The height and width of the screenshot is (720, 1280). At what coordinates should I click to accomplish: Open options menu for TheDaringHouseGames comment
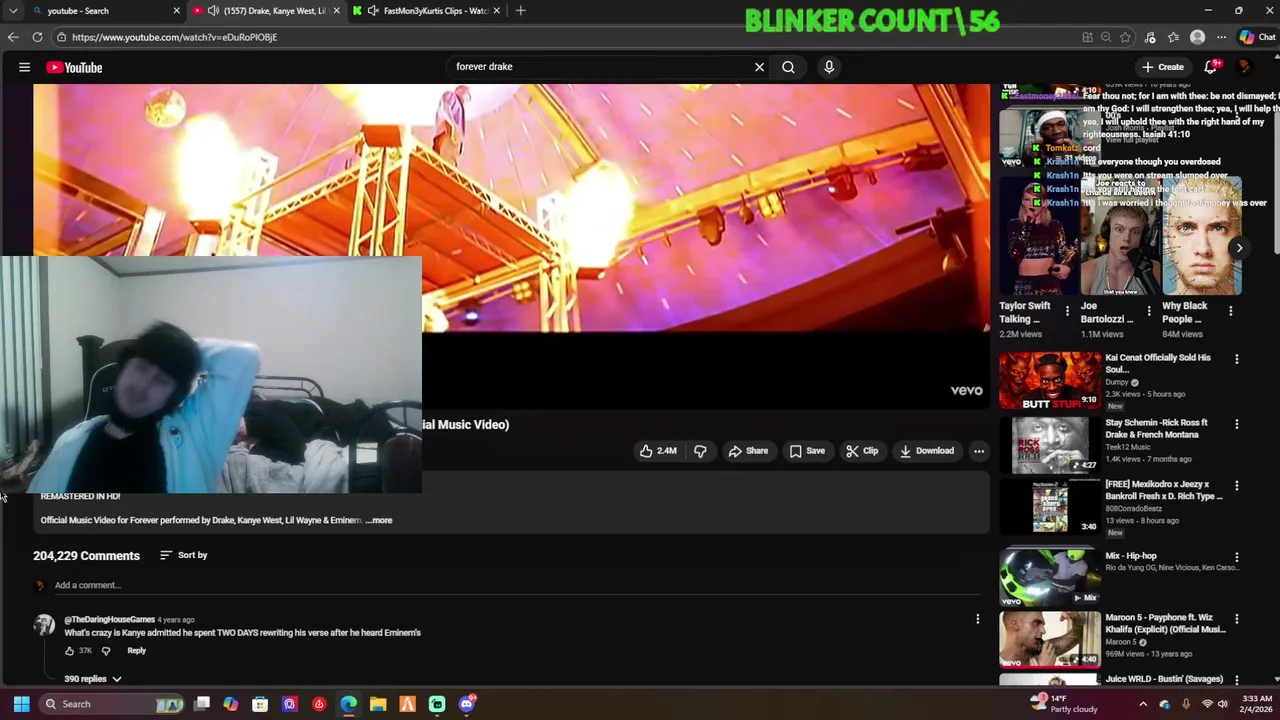[978, 619]
